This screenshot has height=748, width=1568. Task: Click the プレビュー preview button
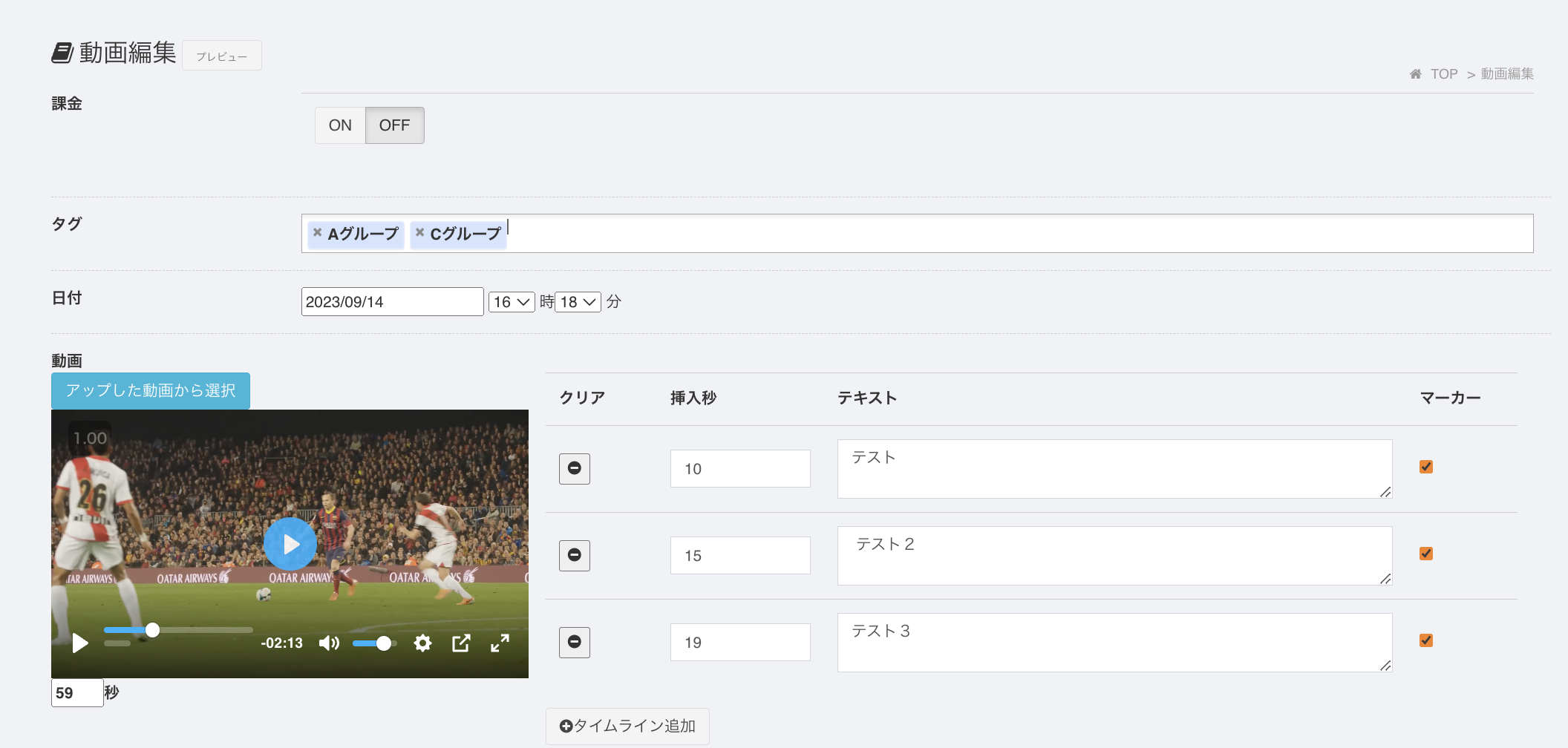pos(222,56)
